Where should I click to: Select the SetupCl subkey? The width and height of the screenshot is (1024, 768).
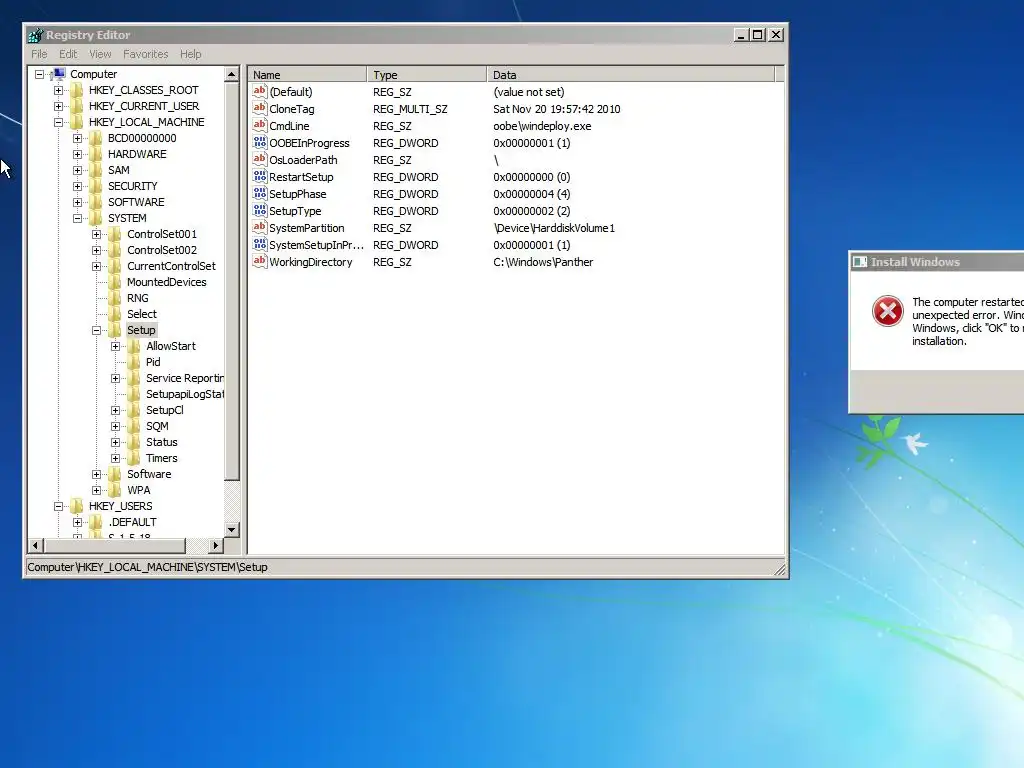click(x=165, y=410)
